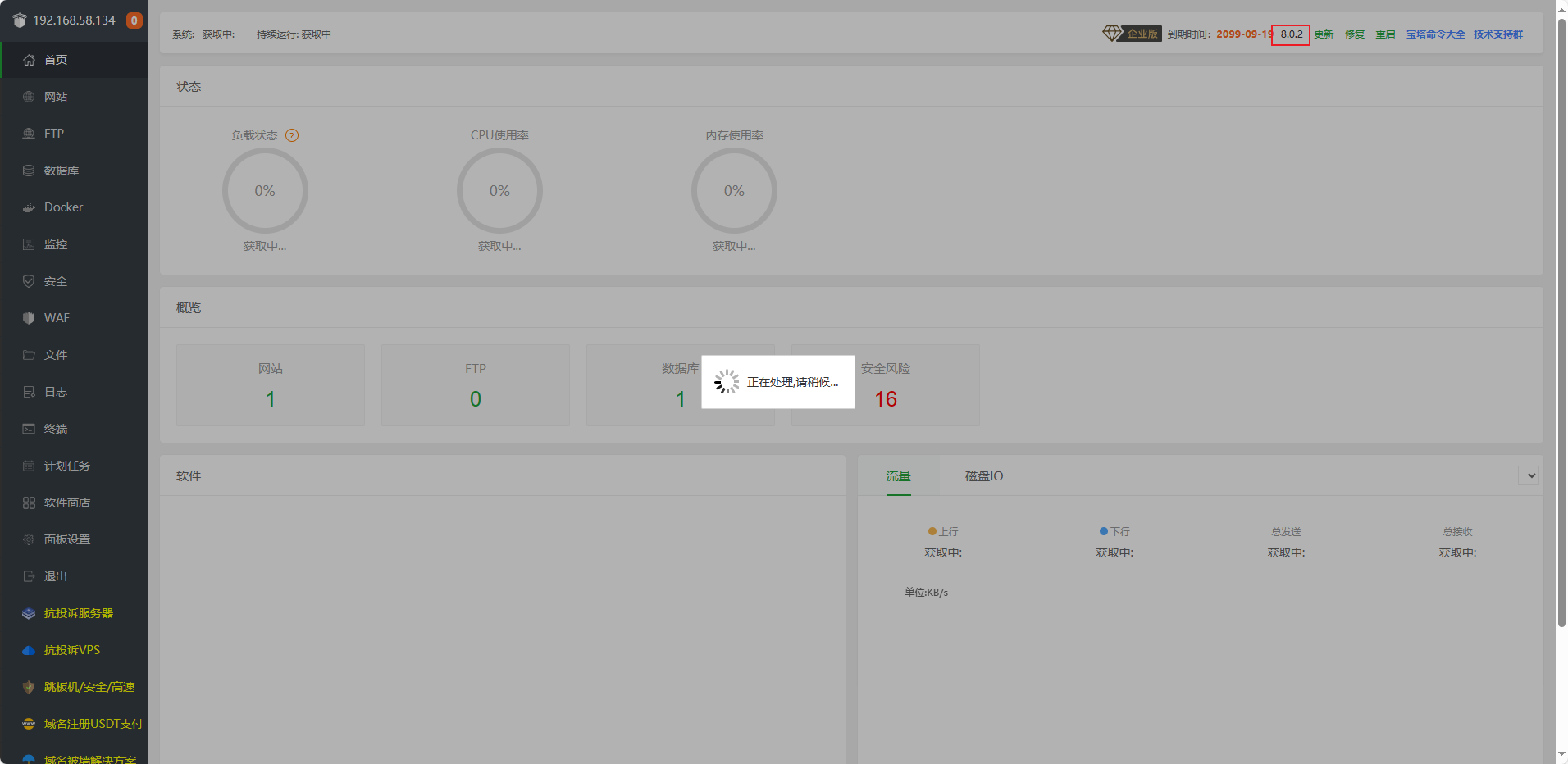The height and width of the screenshot is (764, 1568).
Task: Click the 更新 link in header
Action: pos(1324,34)
